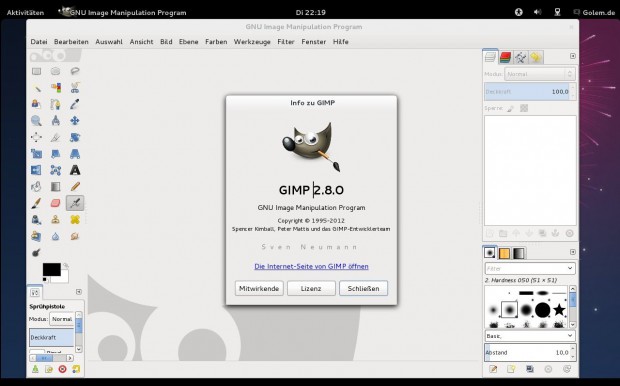Switch to the Undo History tab
Viewport: 620px width, 386px height.
[x=536, y=57]
